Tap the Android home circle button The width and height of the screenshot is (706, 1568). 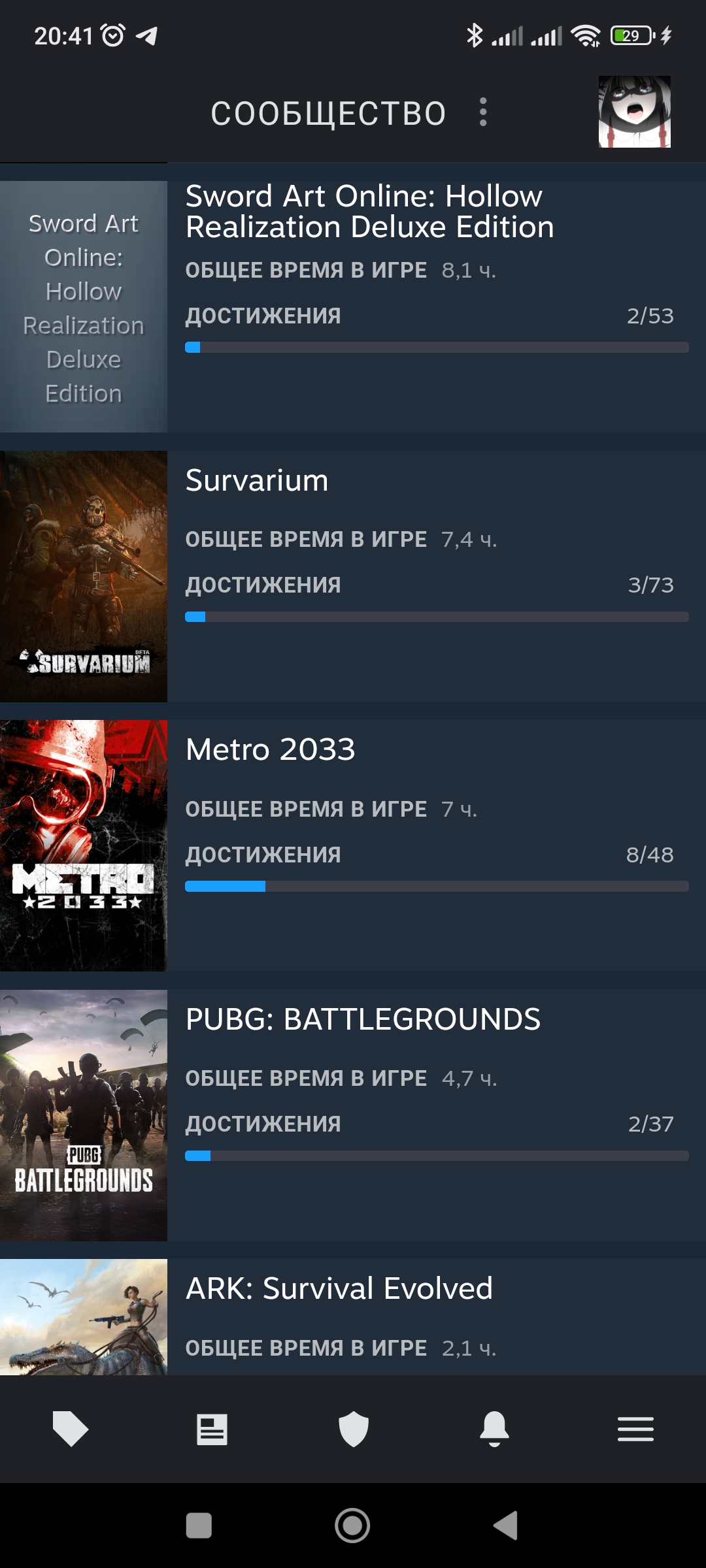point(352,1526)
